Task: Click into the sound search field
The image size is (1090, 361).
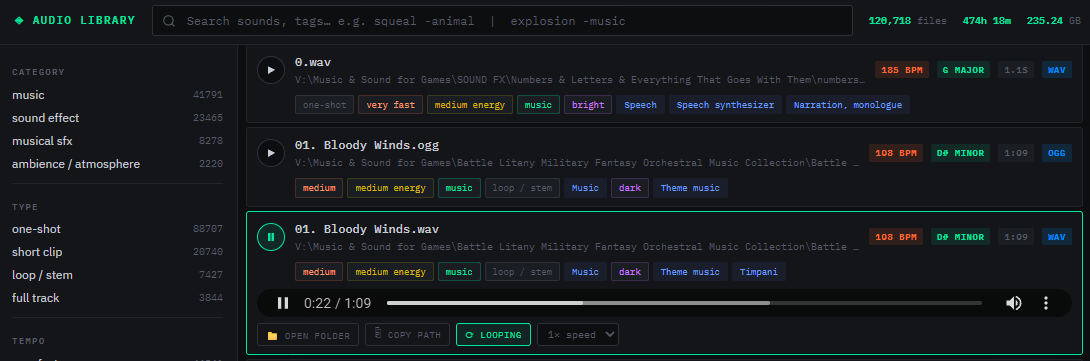Action: (x=502, y=21)
